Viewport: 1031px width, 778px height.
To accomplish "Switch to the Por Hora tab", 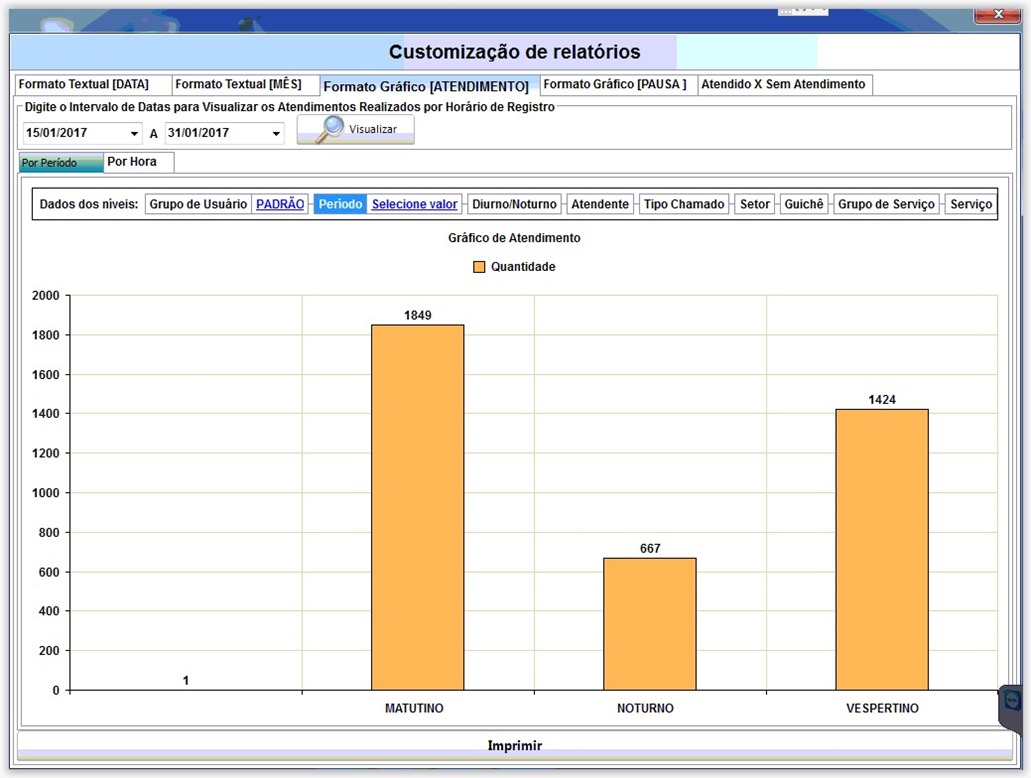I will 132,162.
